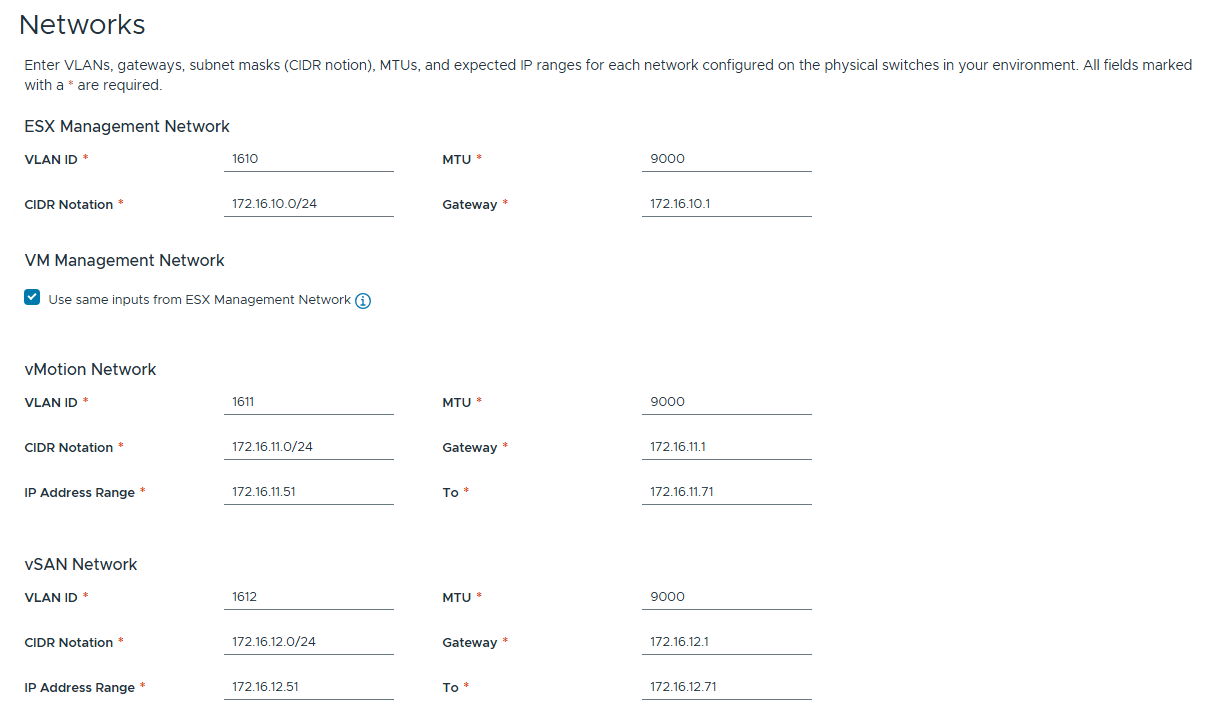Focus the vMotion CIDR Notation field
1205x725 pixels.
click(x=308, y=447)
